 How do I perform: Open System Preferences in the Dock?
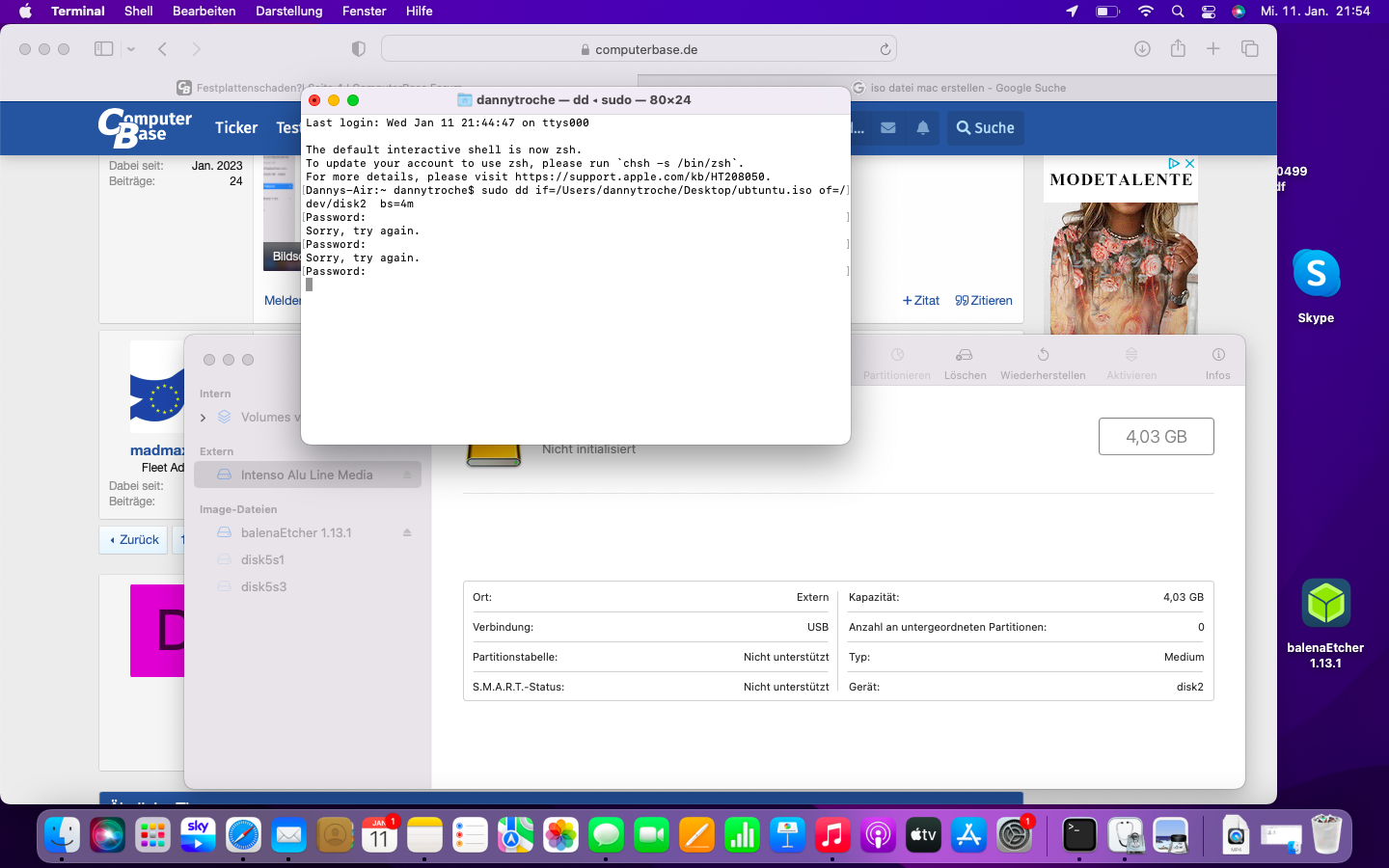(x=1014, y=835)
